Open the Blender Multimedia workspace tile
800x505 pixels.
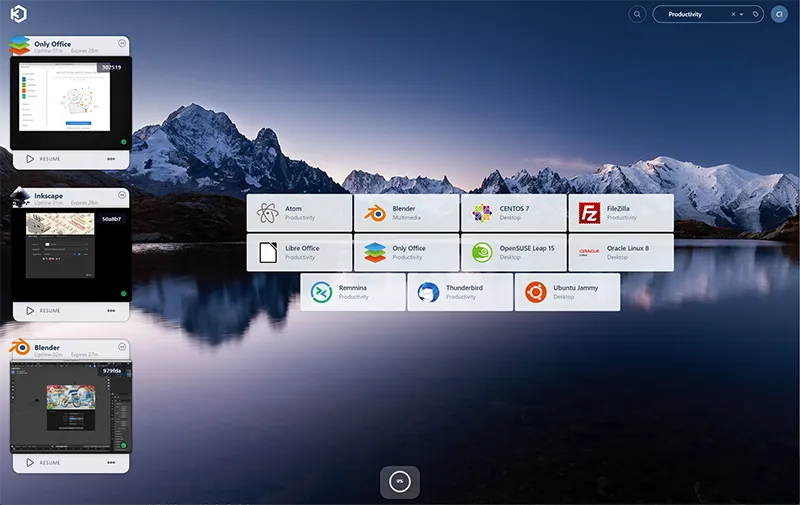coord(406,213)
